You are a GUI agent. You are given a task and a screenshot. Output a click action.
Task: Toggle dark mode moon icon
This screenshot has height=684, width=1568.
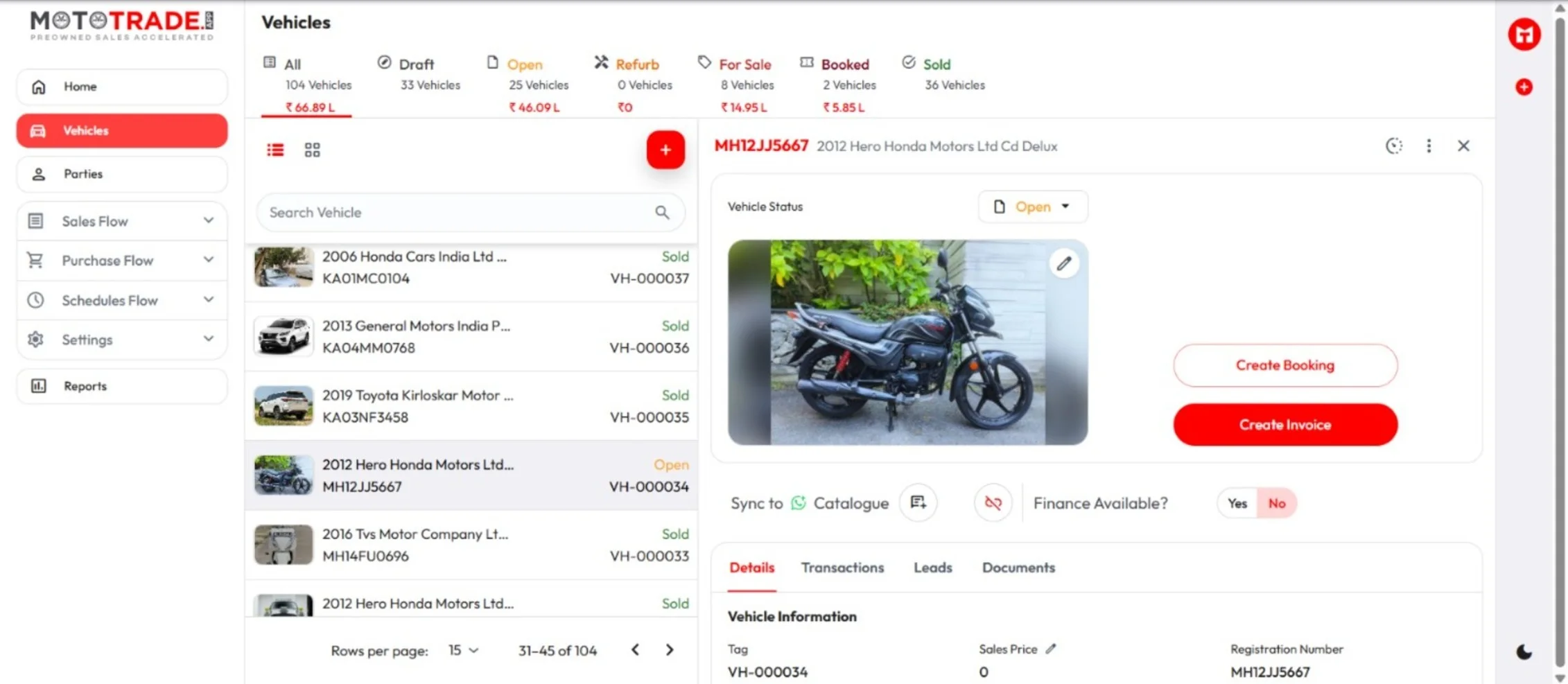[1524, 652]
